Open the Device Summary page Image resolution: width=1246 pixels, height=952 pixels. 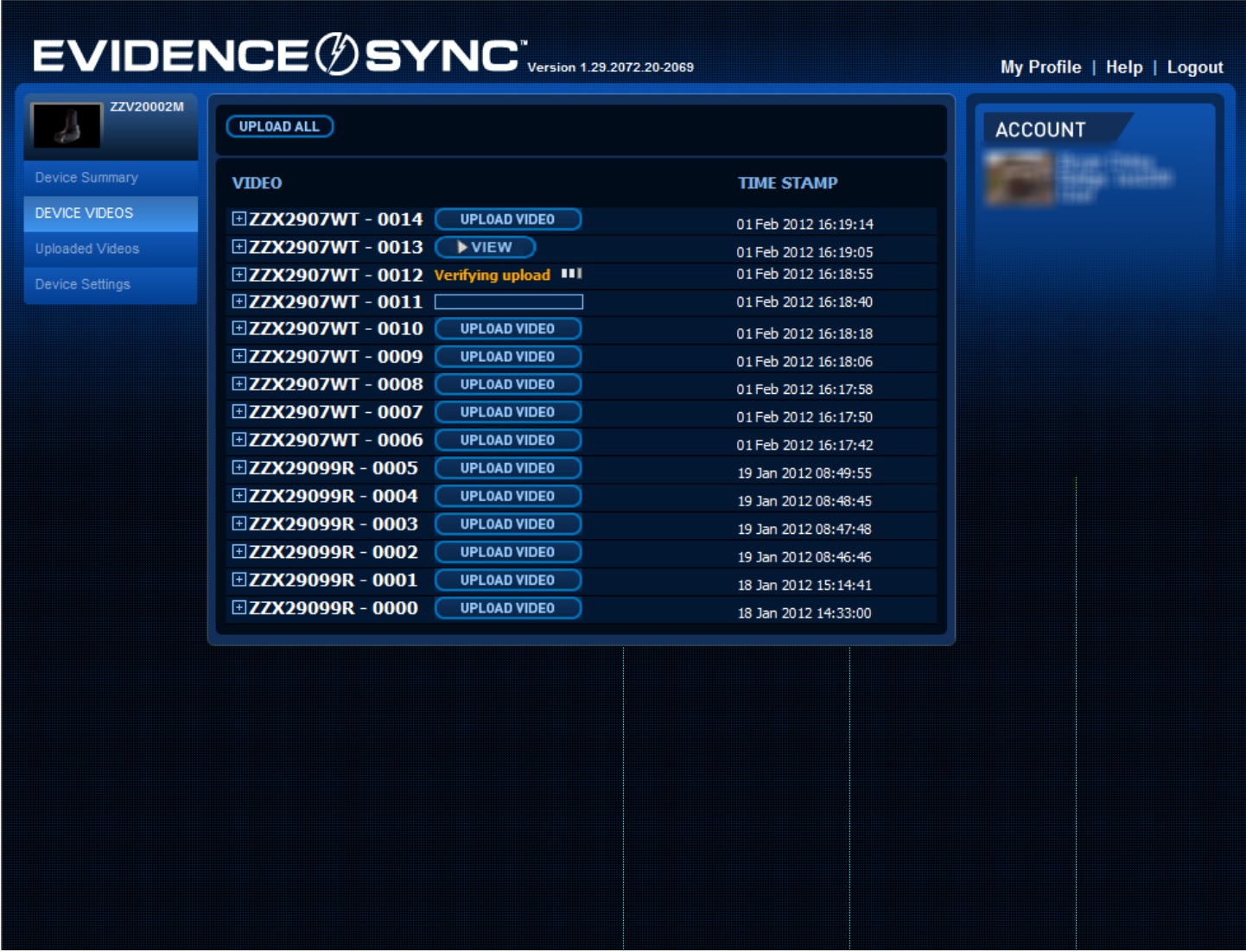click(x=86, y=178)
